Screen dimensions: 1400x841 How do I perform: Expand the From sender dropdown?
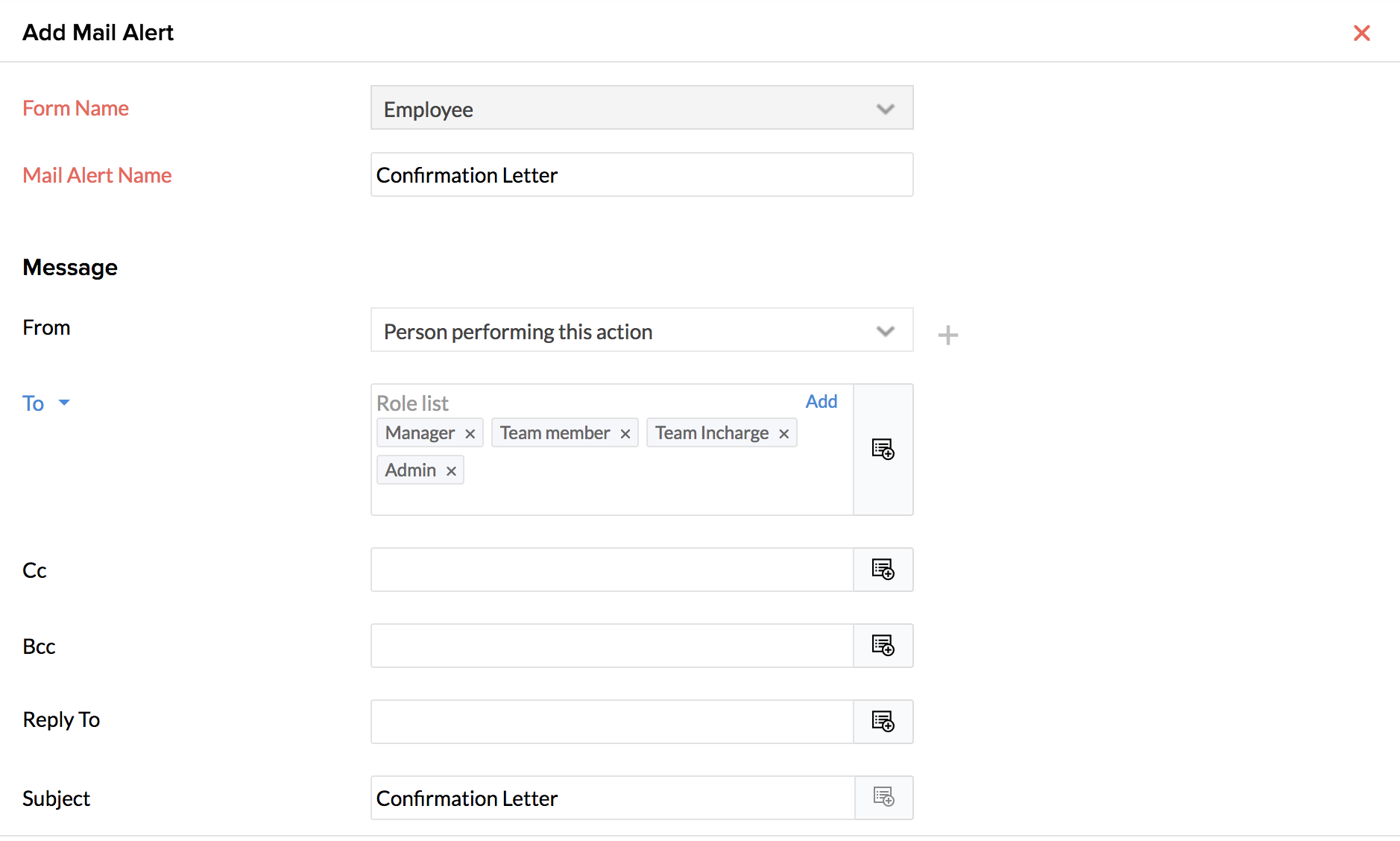pos(641,330)
